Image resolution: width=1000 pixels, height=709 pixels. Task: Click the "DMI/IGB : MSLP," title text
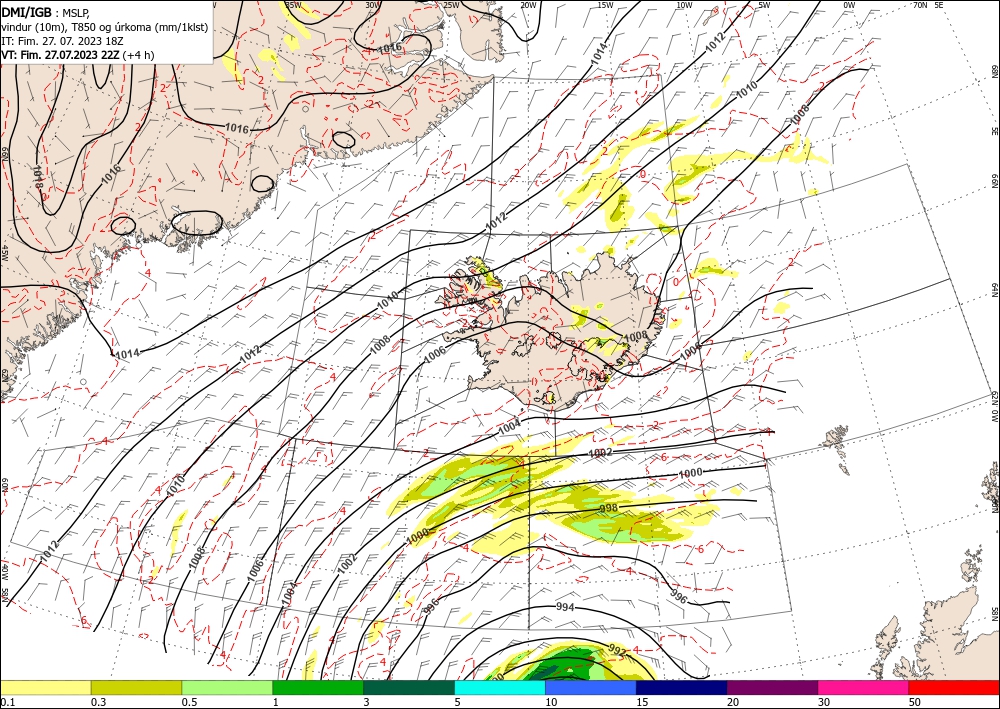[45, 13]
